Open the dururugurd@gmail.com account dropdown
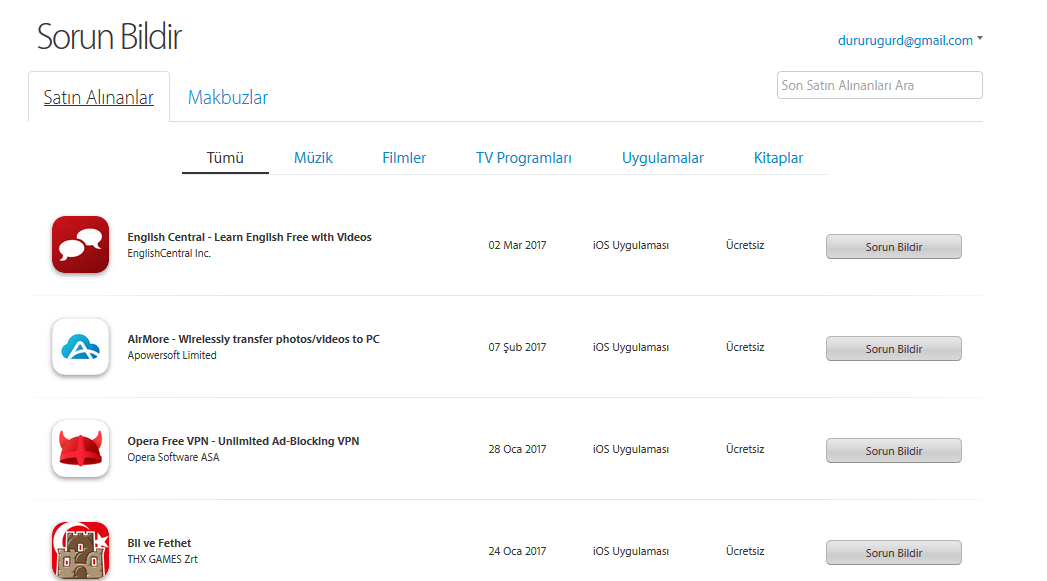Viewport: 1047px width, 581px height. pos(910,40)
